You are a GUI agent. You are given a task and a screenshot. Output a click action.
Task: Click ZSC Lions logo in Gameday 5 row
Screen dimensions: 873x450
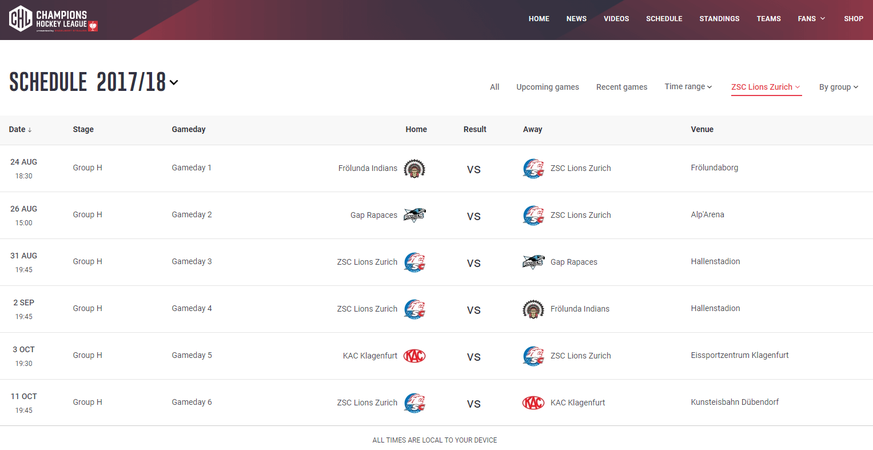pos(533,355)
